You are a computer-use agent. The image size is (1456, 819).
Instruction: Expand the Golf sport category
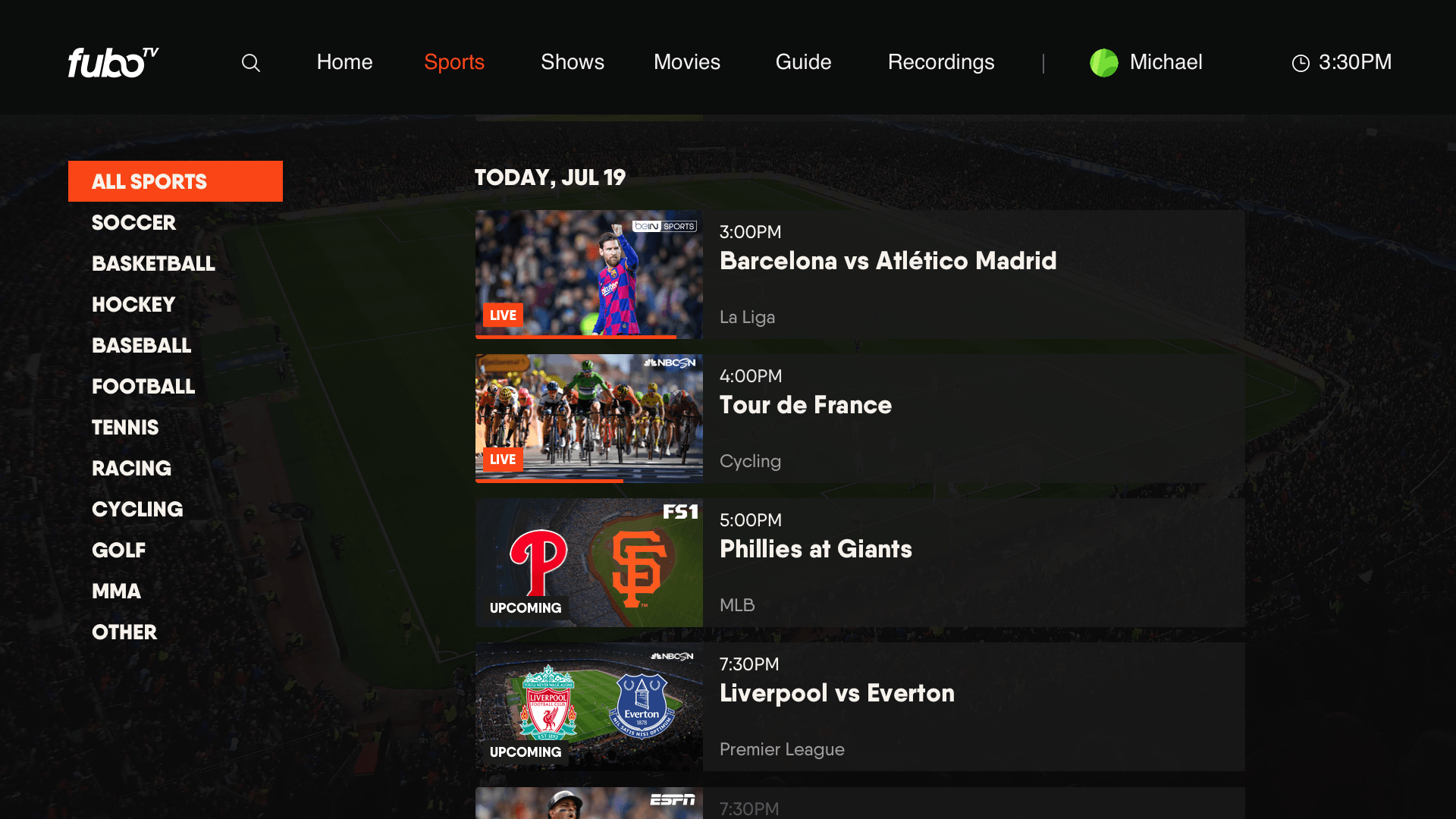pyautogui.click(x=119, y=550)
